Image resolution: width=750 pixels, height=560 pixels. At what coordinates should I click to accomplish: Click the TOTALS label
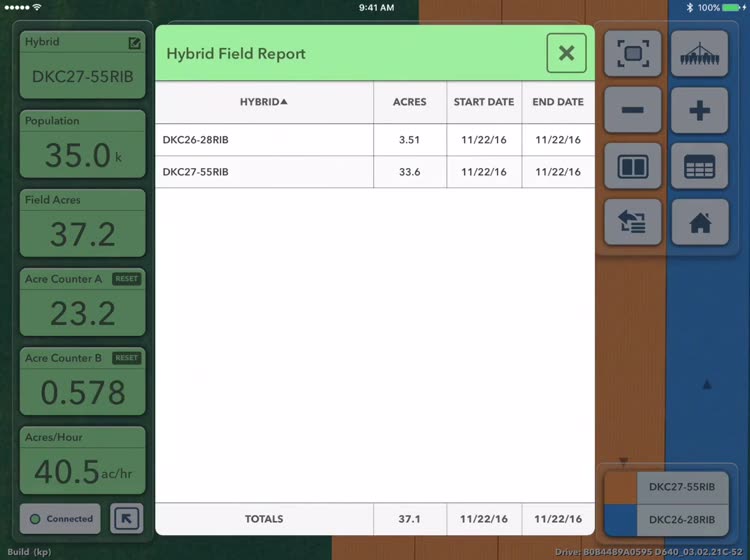264,519
